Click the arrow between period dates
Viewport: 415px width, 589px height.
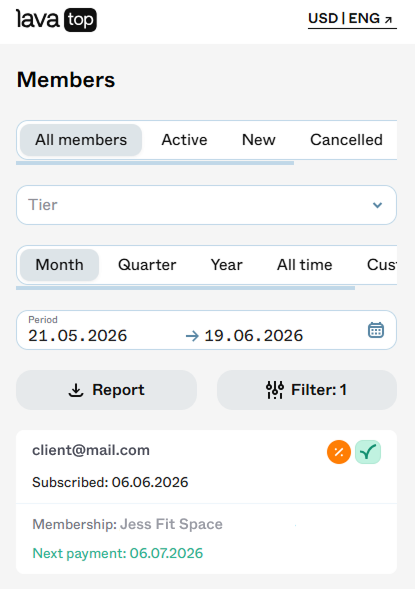(x=192, y=335)
